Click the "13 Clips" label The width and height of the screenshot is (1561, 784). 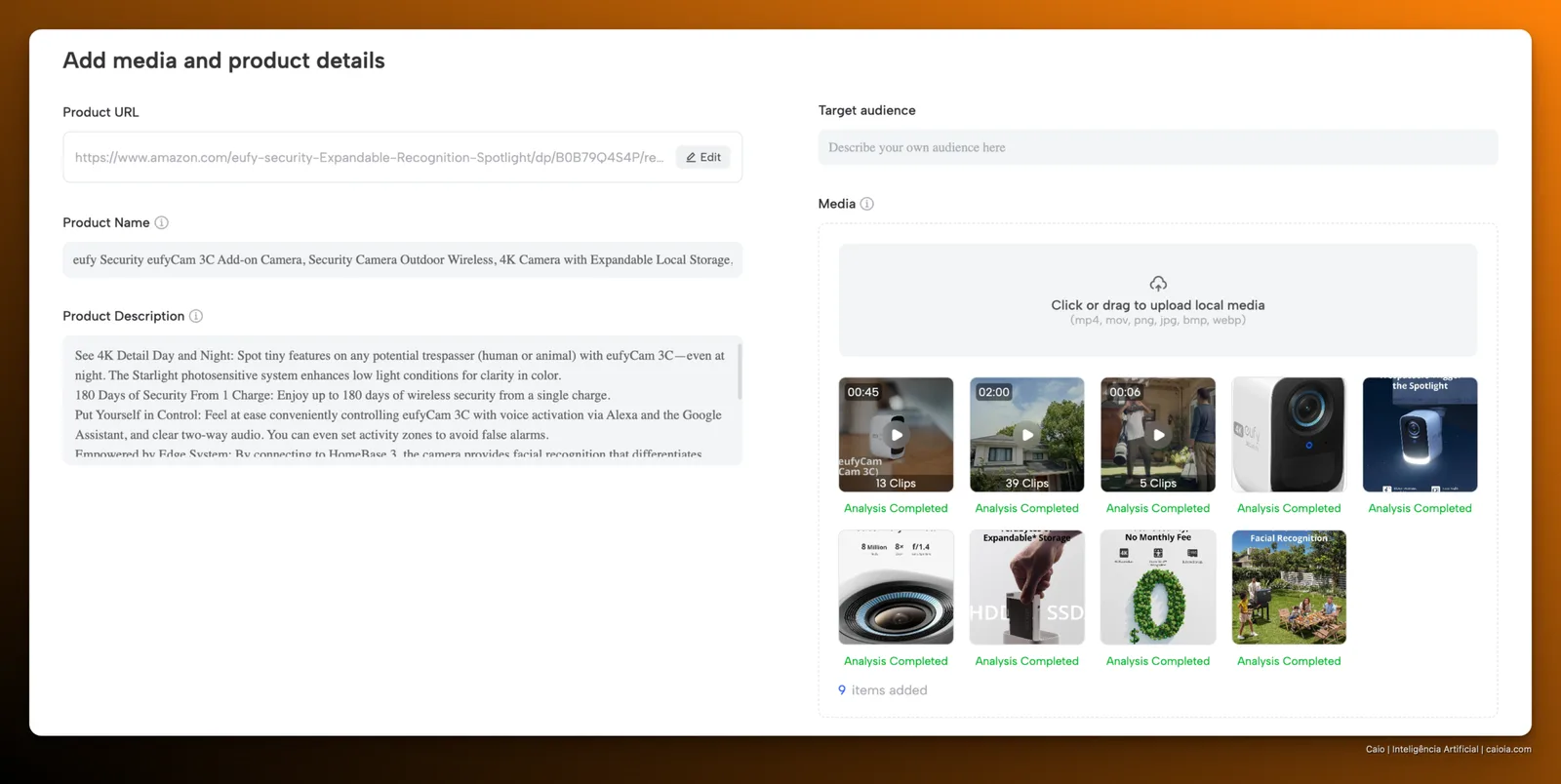tap(896, 484)
